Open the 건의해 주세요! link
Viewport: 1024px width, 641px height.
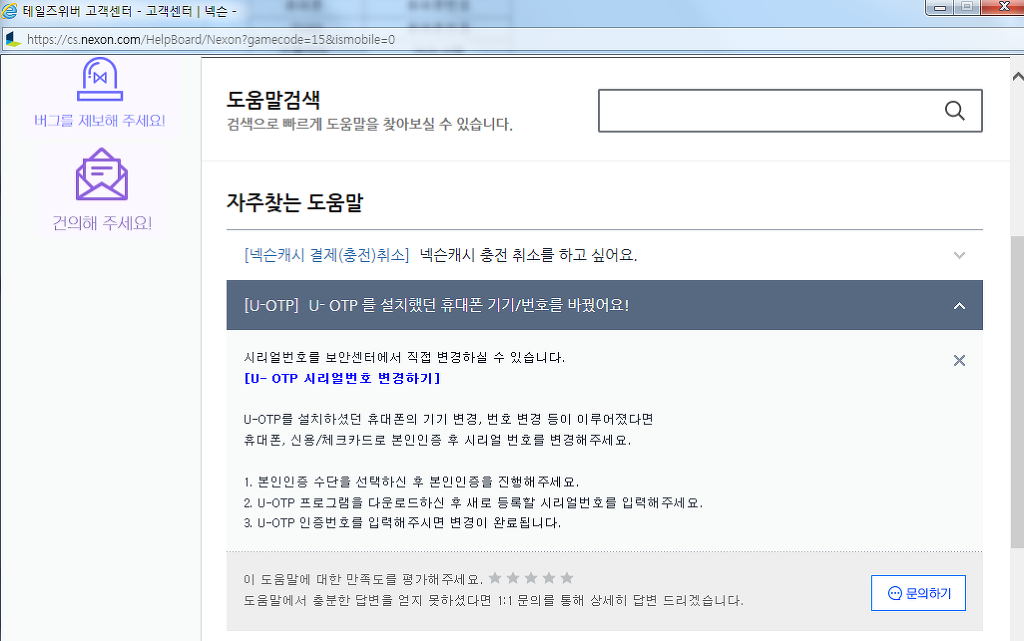click(102, 223)
